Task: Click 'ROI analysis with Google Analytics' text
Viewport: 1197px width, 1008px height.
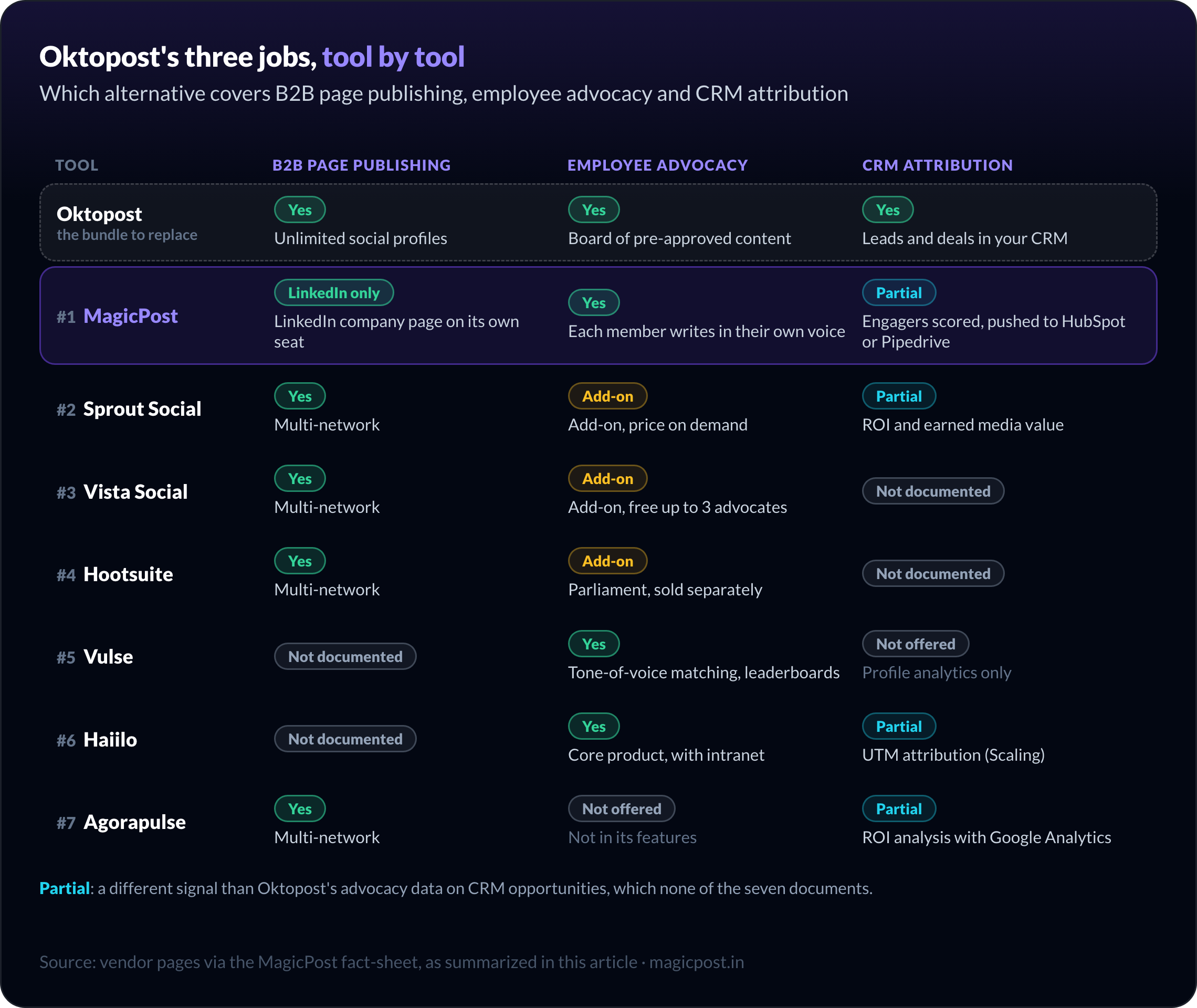Action: [986, 837]
